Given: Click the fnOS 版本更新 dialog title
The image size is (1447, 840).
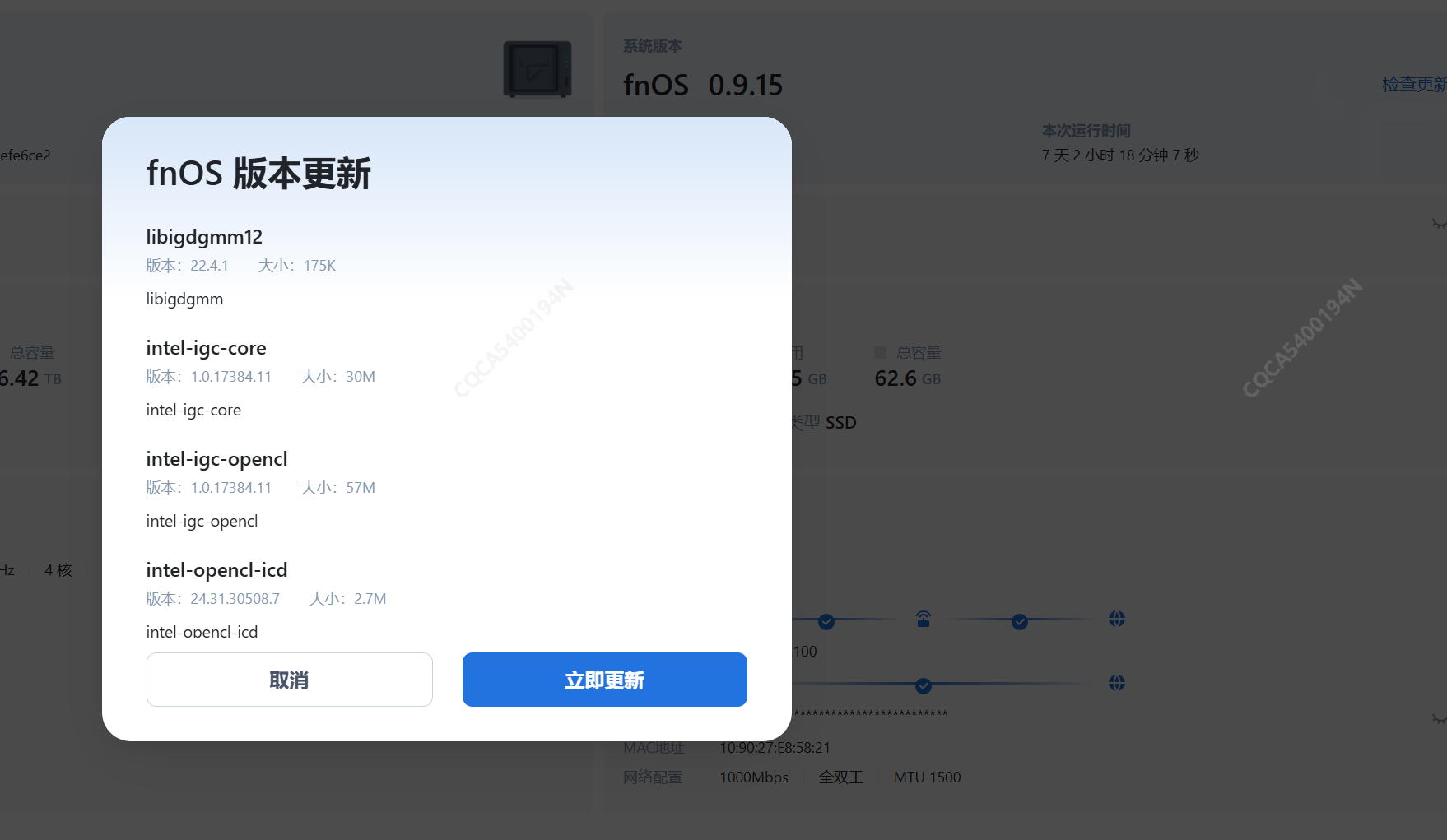Looking at the screenshot, I should [258, 174].
